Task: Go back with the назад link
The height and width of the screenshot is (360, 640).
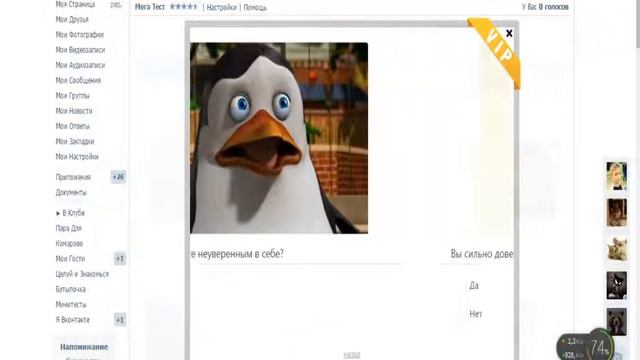Action: pos(351,355)
